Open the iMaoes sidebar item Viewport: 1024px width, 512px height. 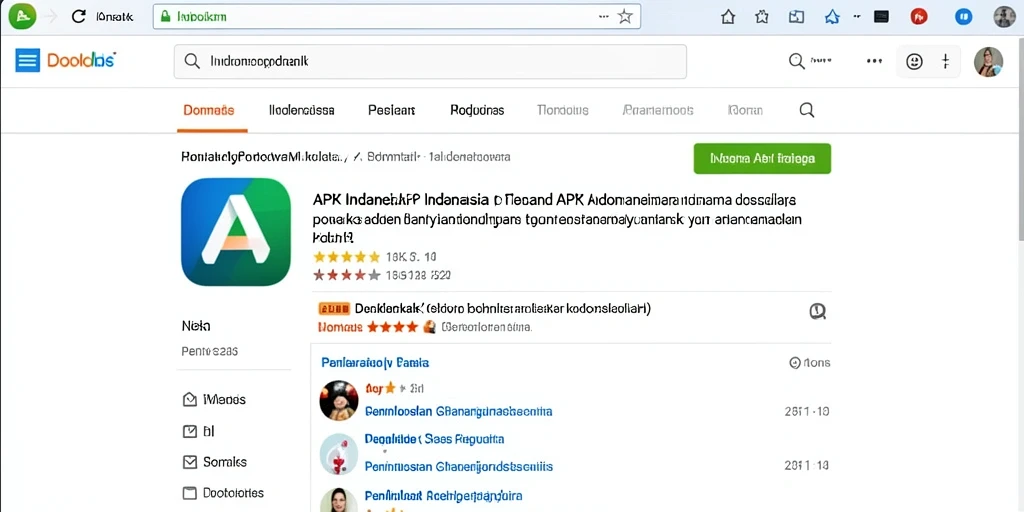(215, 399)
